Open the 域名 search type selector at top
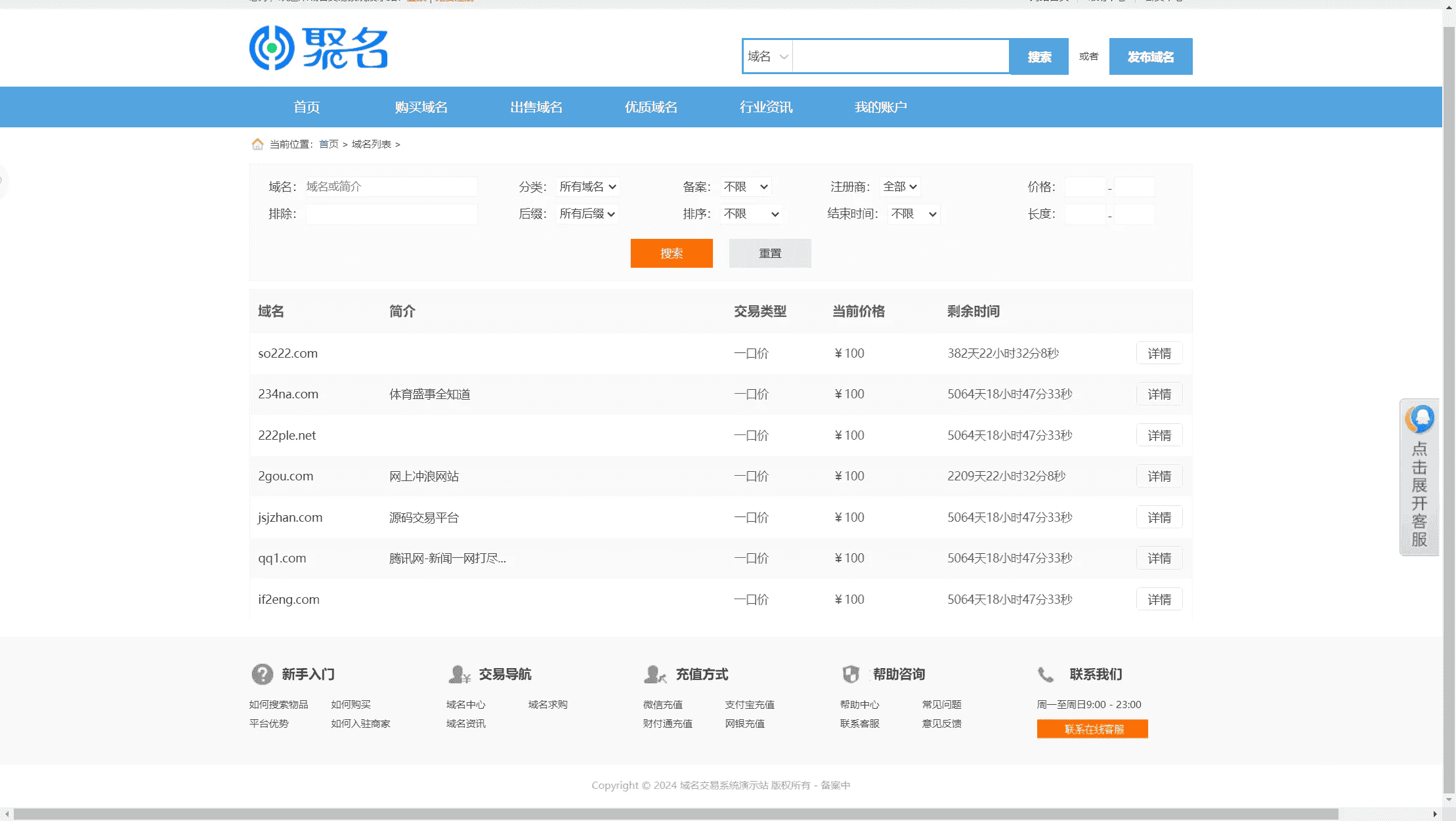Viewport: 1456px width, 821px height. (767, 56)
